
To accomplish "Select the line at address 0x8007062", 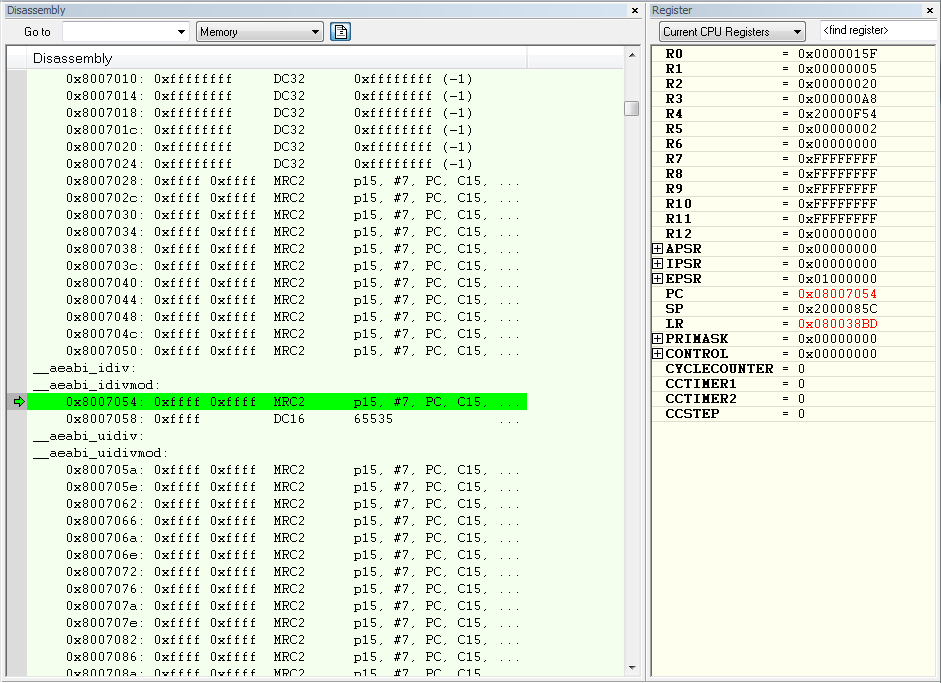I will coord(277,504).
